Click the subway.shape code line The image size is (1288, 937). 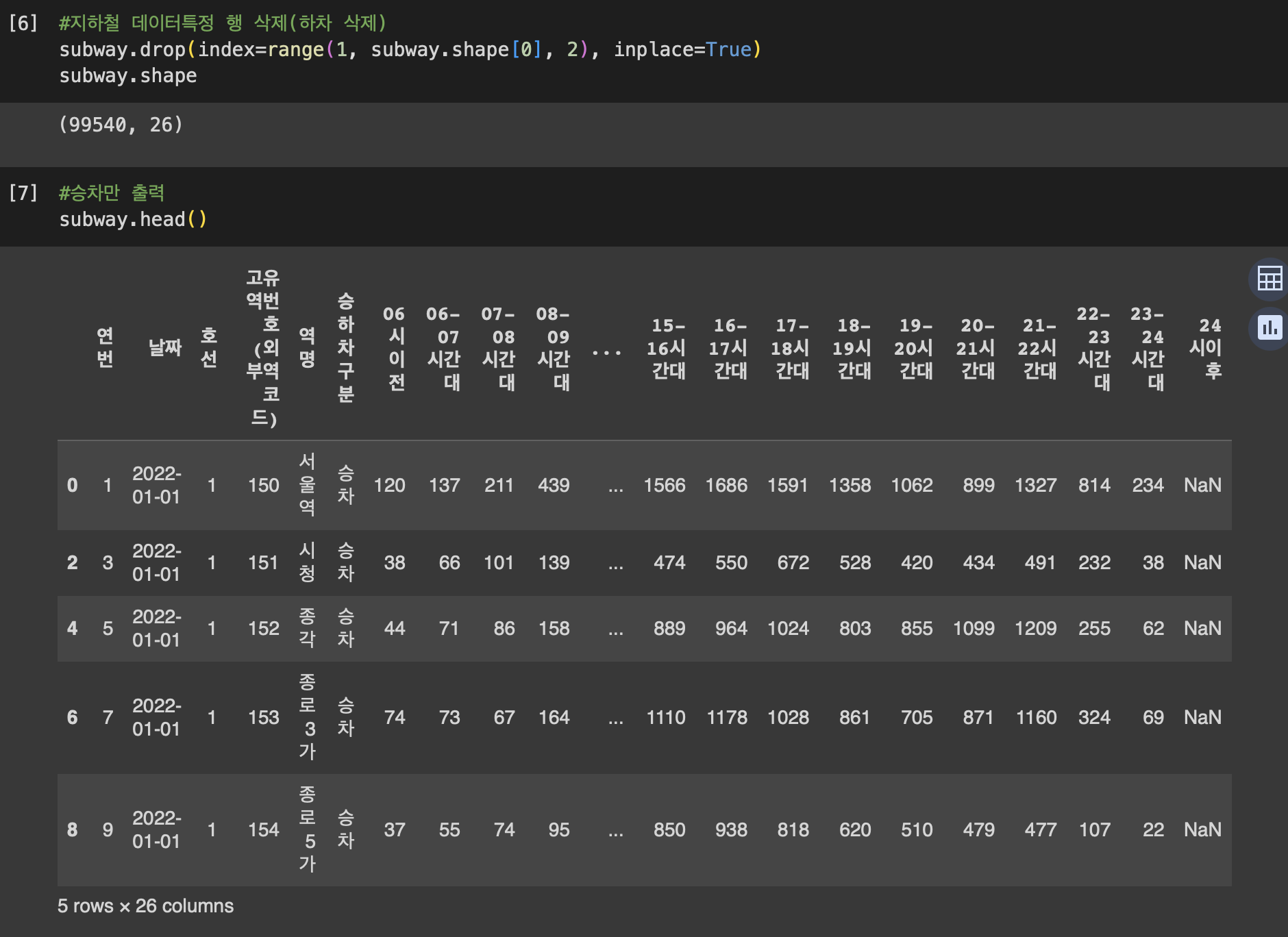pyautogui.click(x=128, y=75)
